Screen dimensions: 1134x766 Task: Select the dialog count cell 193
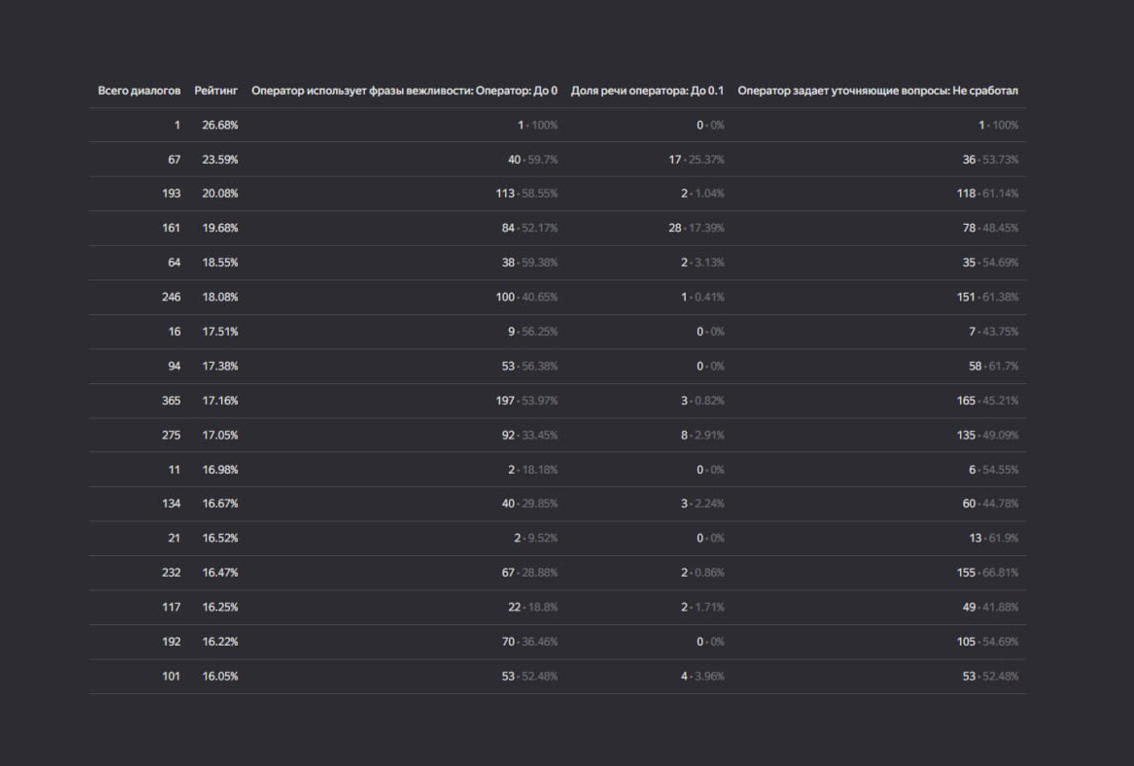pyautogui.click(x=171, y=194)
